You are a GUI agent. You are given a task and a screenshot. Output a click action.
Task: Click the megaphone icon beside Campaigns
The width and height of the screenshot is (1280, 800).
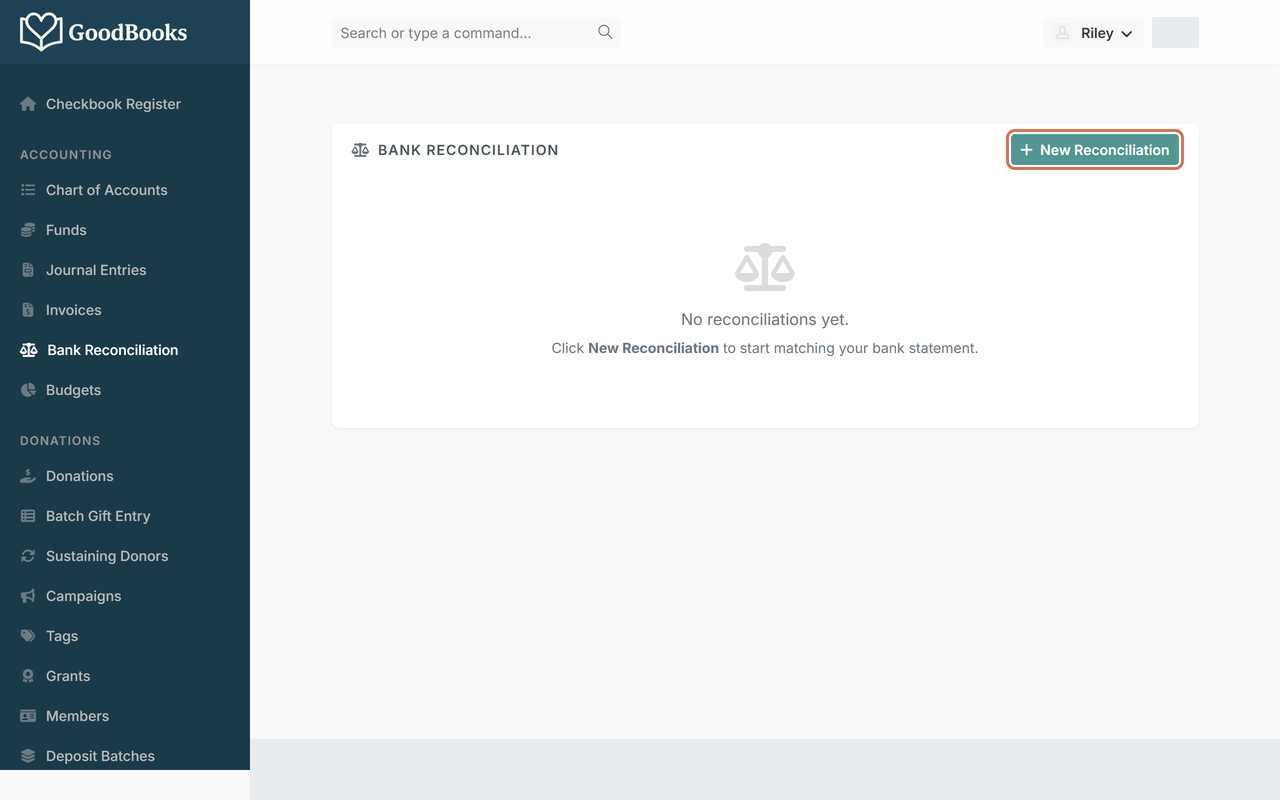(x=28, y=596)
